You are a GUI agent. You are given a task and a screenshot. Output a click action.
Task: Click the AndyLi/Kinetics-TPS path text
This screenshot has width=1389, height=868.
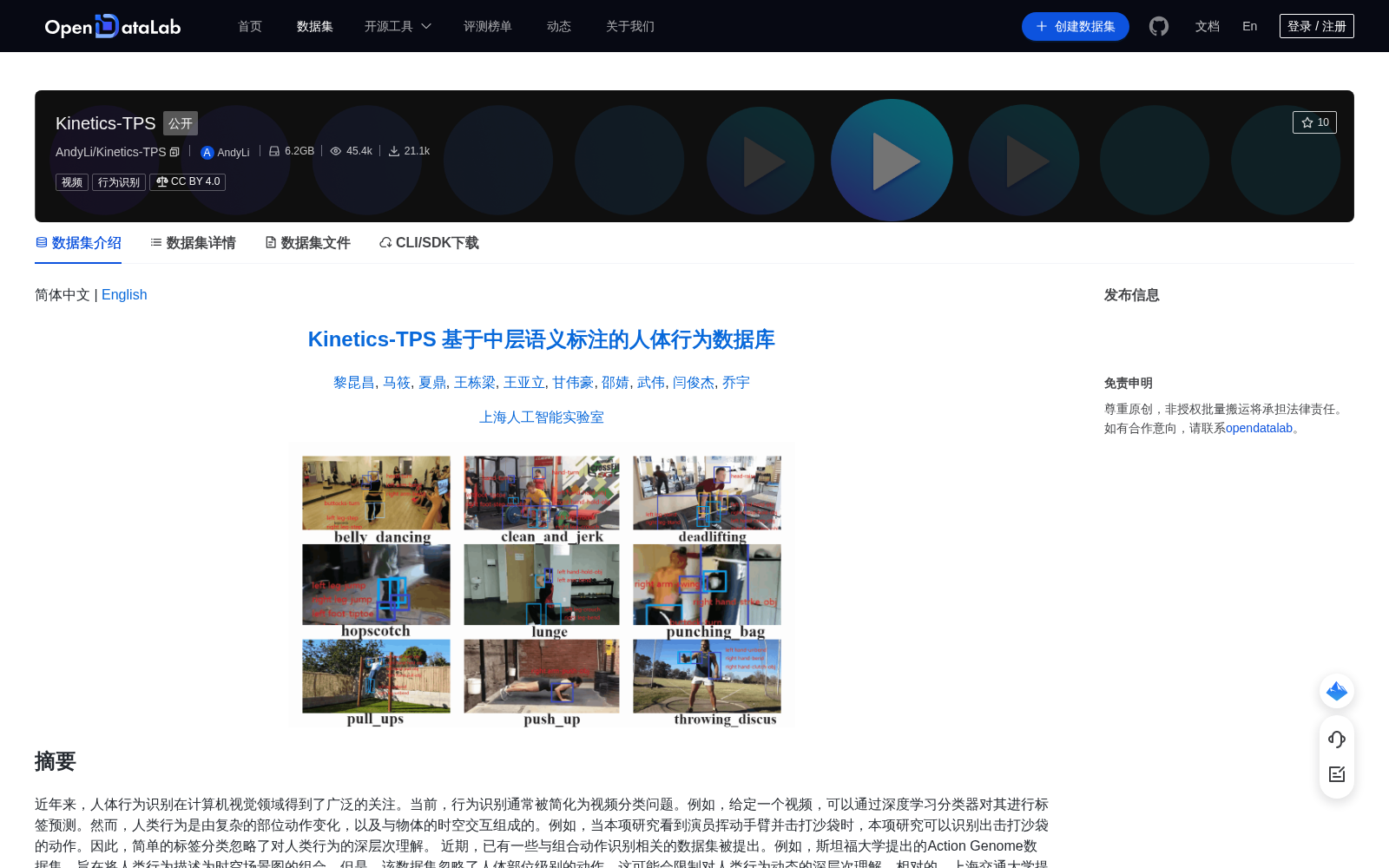110,152
